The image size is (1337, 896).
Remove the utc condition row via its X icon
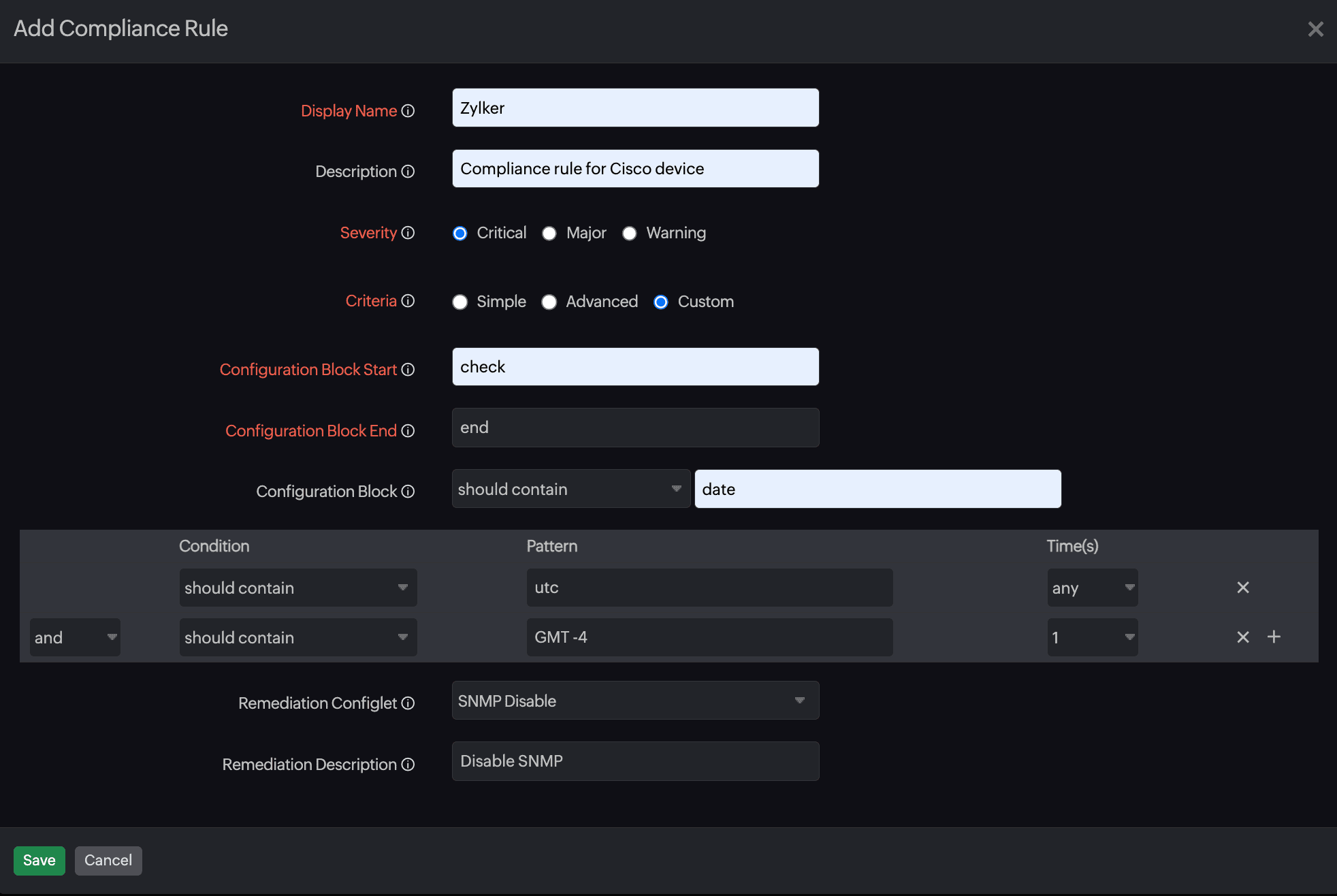[1242, 587]
